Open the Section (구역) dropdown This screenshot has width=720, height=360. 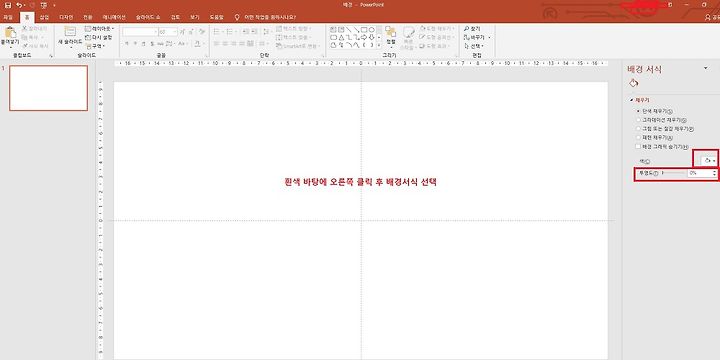pos(96,46)
